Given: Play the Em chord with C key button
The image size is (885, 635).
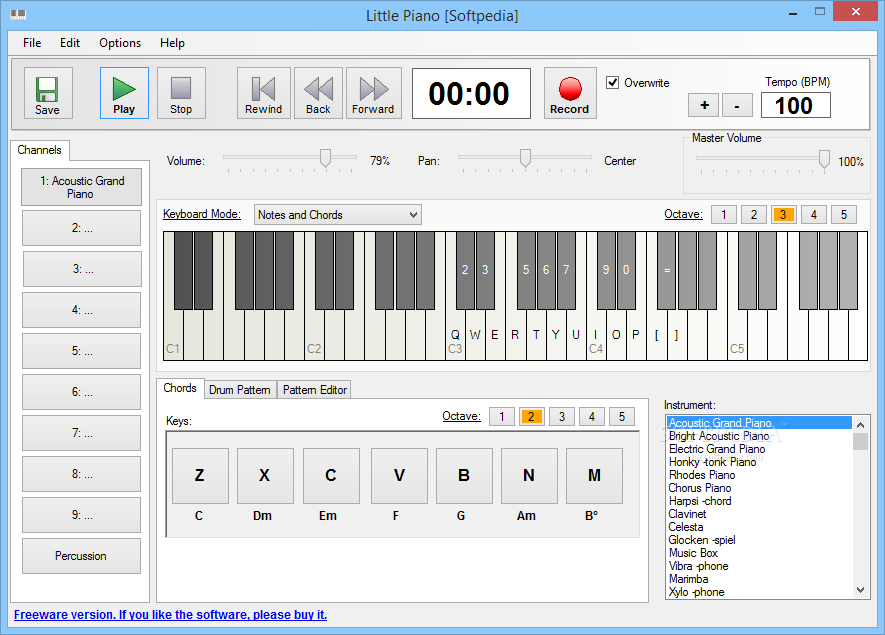Looking at the screenshot, I should click(331, 476).
